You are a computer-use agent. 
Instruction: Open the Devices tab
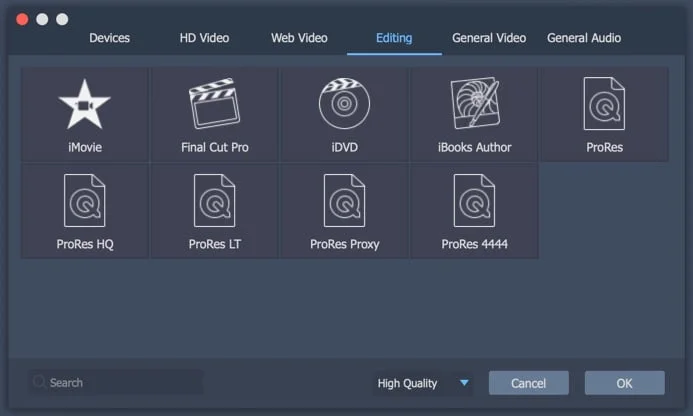pos(110,38)
